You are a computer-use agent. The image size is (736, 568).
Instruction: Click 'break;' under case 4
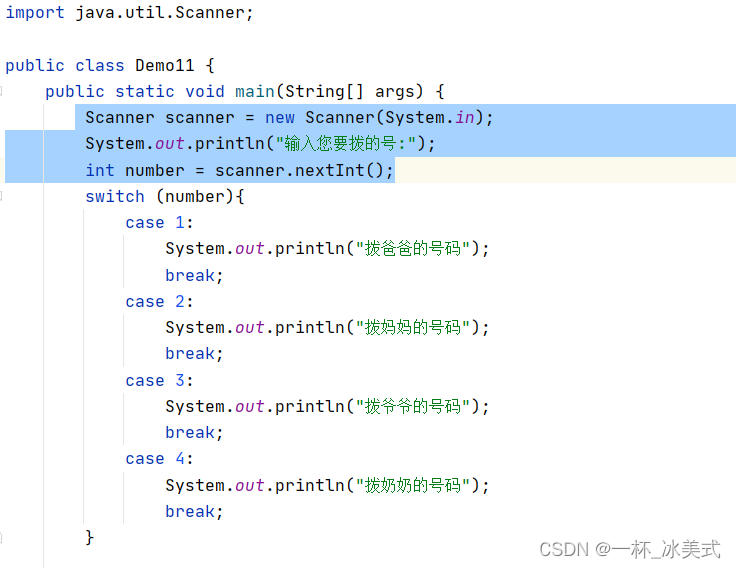[x=194, y=511]
